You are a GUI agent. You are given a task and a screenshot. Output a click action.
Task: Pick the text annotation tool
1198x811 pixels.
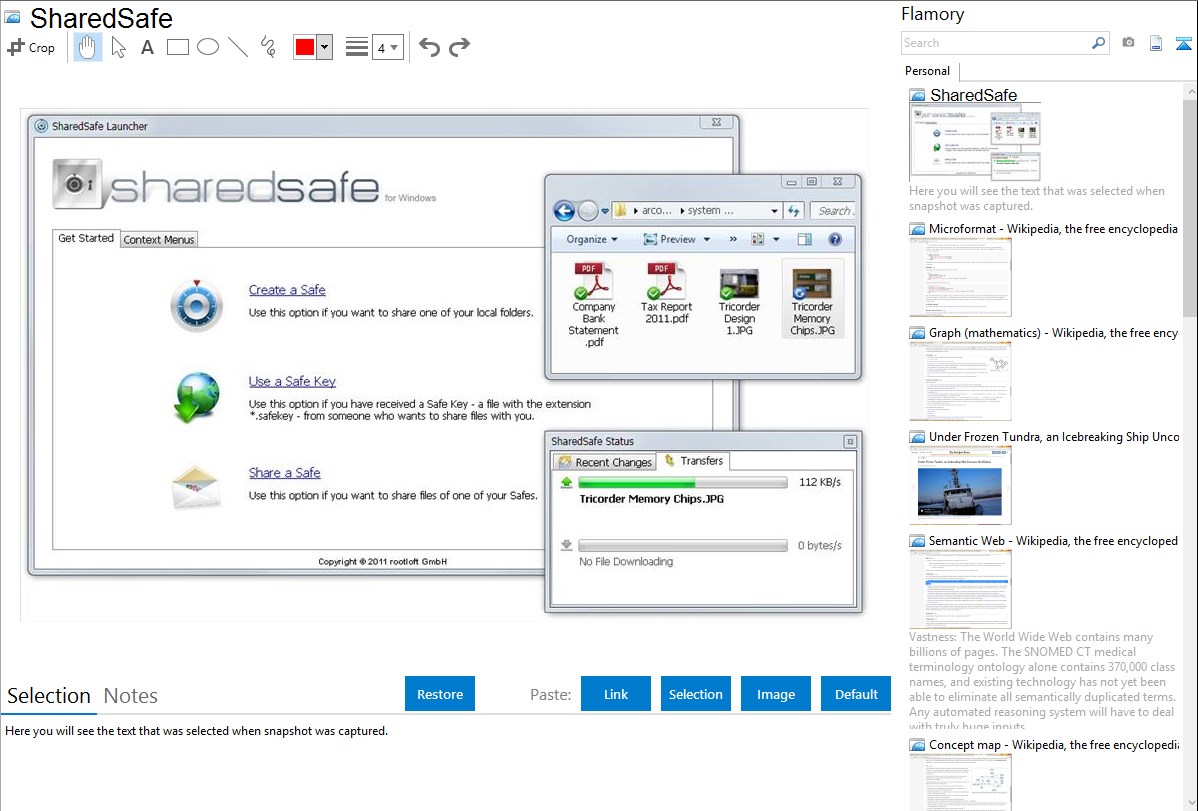[x=147, y=47]
